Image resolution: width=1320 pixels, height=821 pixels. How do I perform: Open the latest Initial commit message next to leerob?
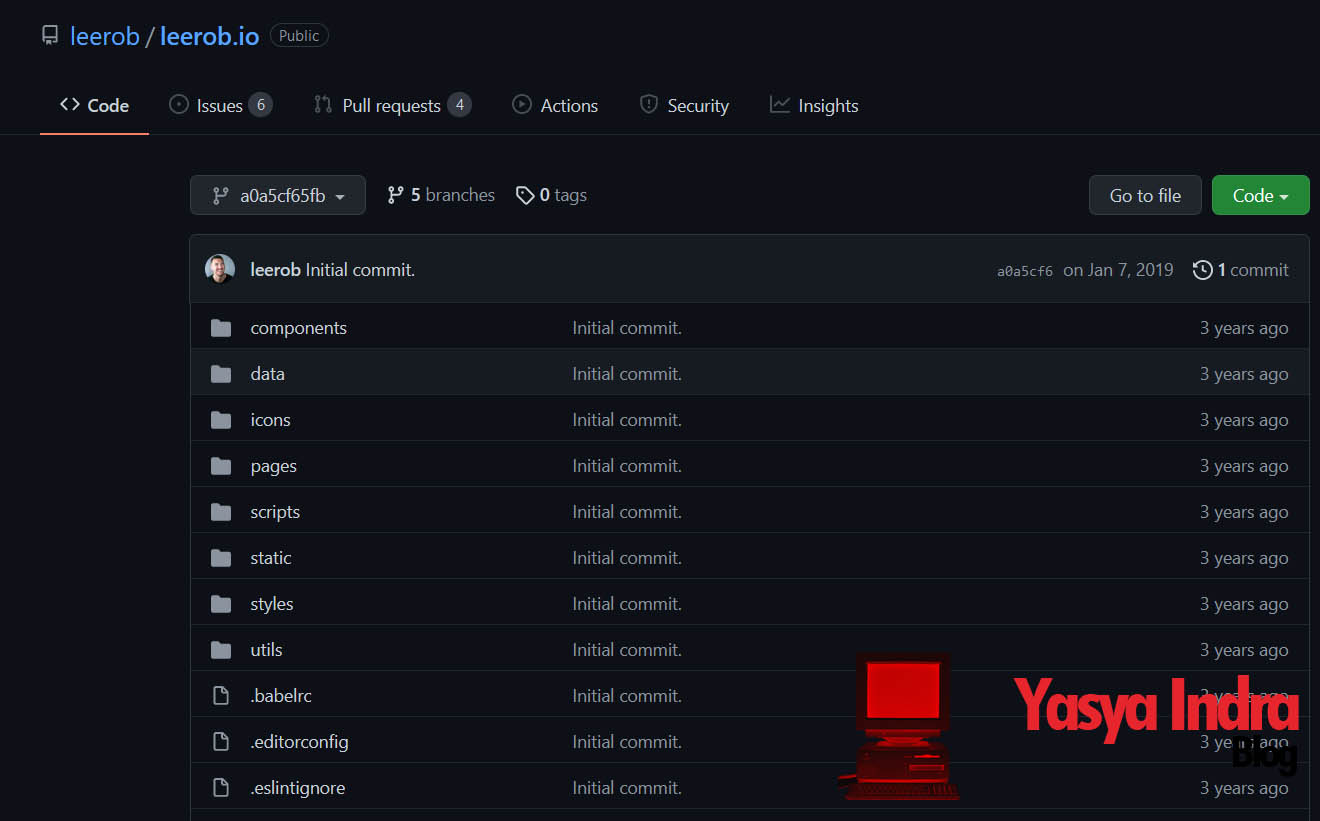[360, 270]
